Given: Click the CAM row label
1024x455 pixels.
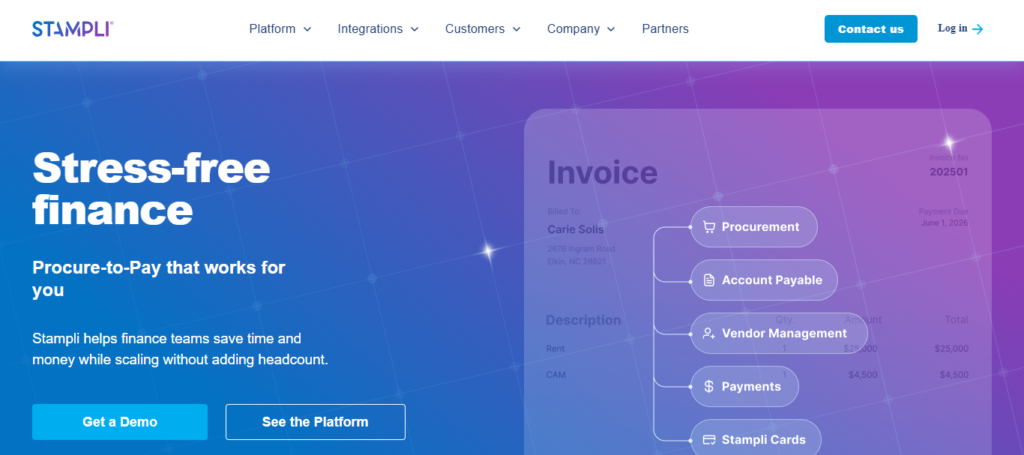Looking at the screenshot, I should (556, 375).
